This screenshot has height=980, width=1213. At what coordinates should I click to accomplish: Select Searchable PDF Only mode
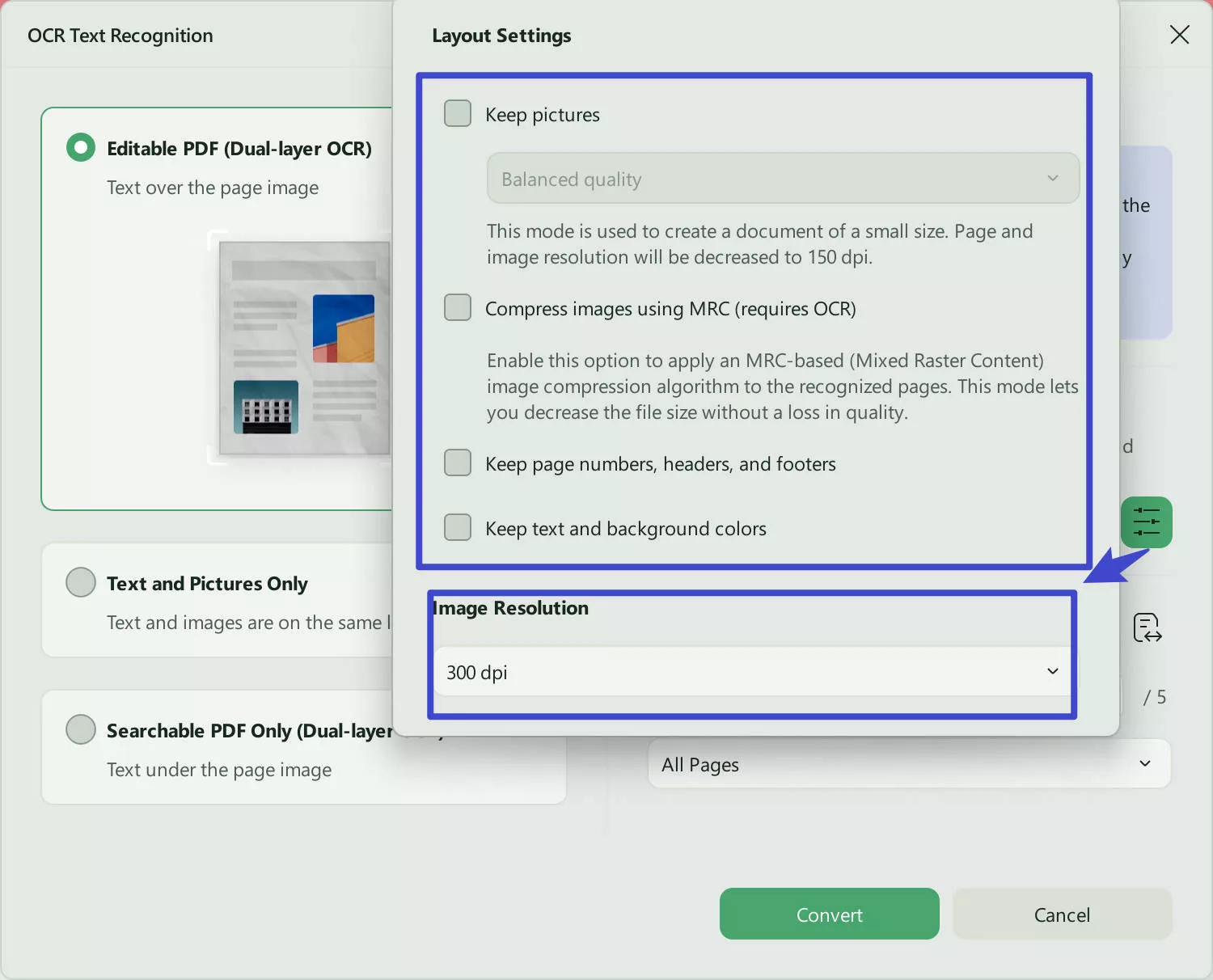(x=81, y=729)
